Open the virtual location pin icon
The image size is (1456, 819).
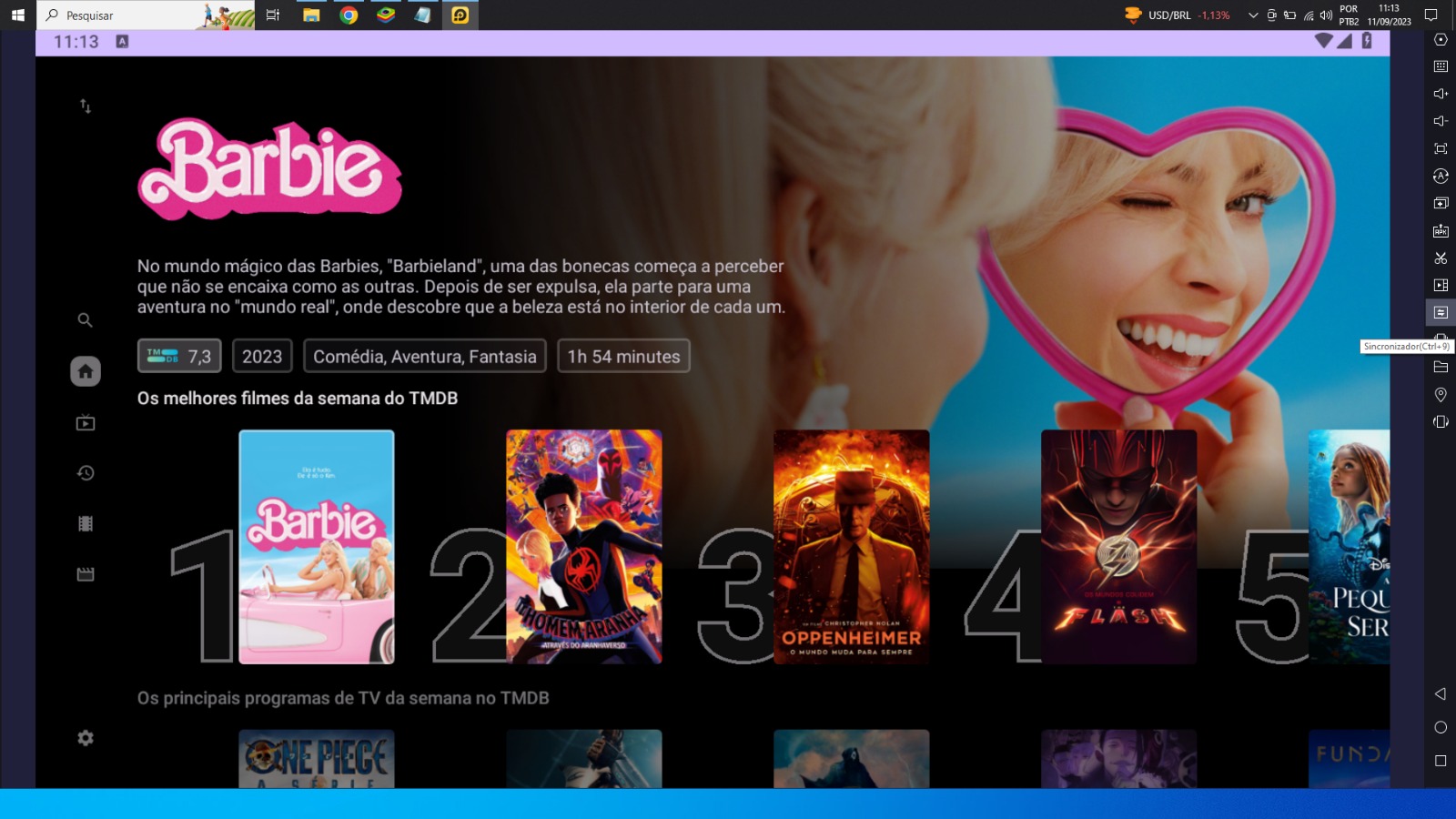point(1441,395)
